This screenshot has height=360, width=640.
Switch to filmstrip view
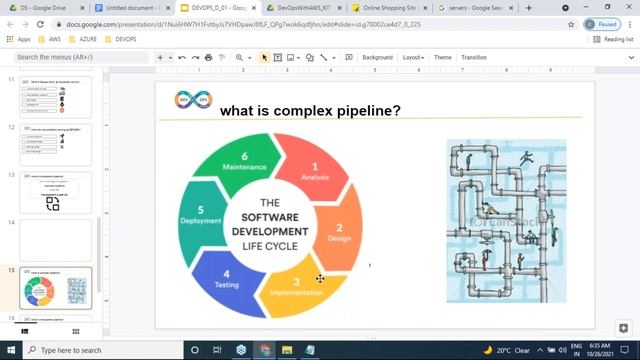pyautogui.click(x=25, y=331)
